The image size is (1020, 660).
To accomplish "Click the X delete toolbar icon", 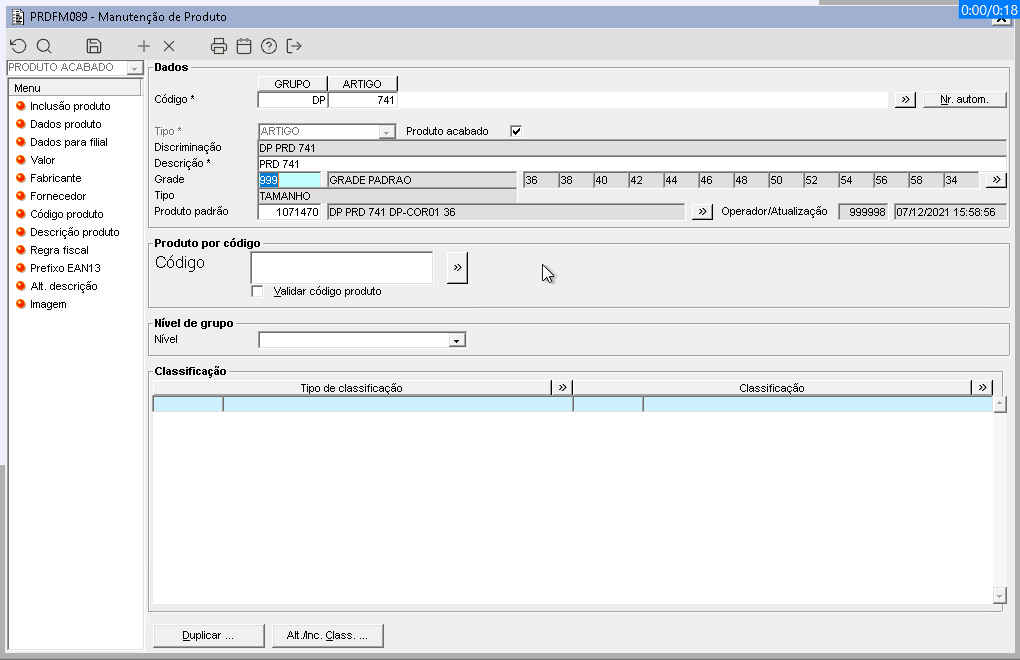I will click(x=169, y=46).
